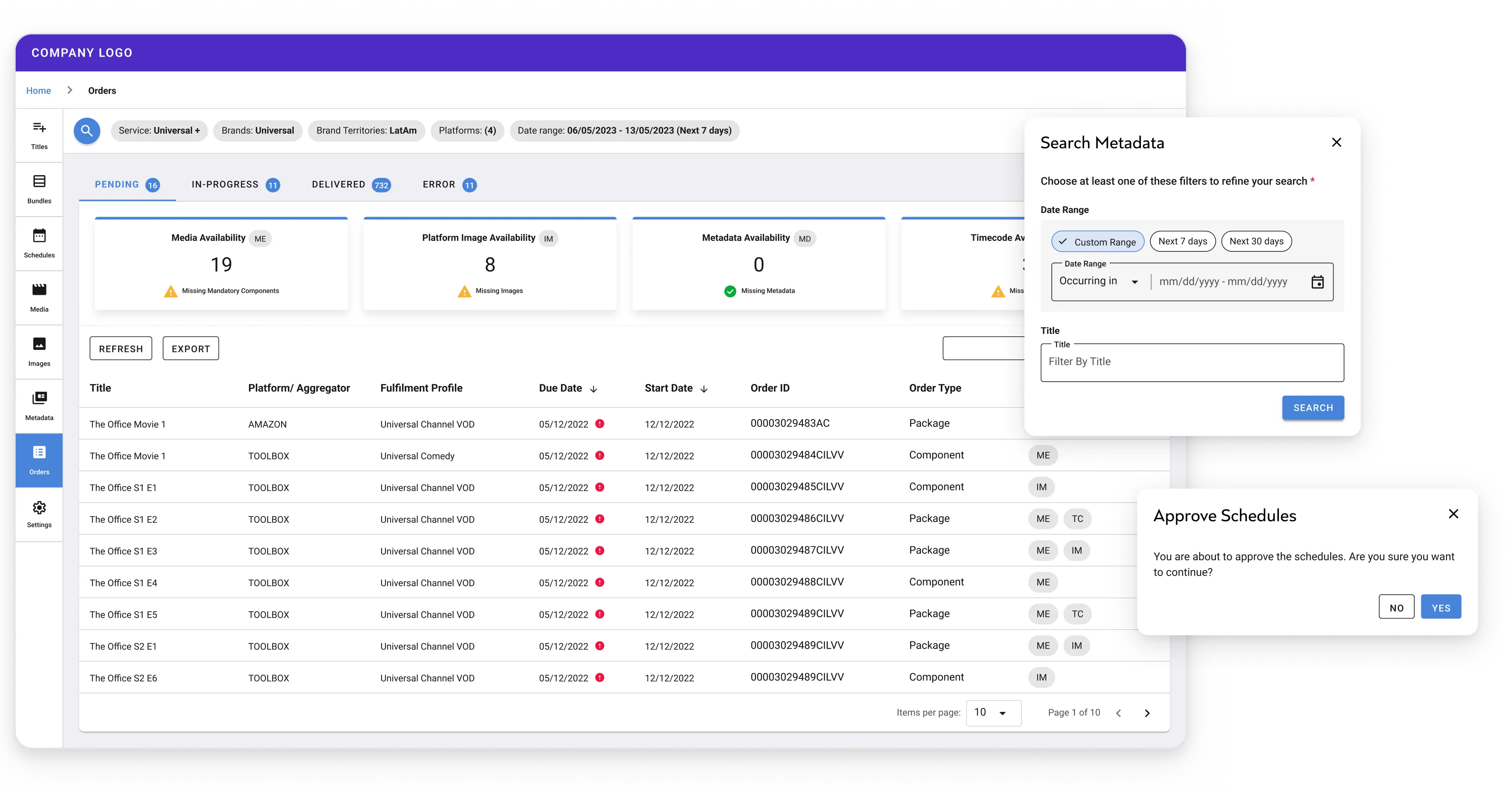Click the Brand Territories: LatAm chip

click(x=366, y=130)
